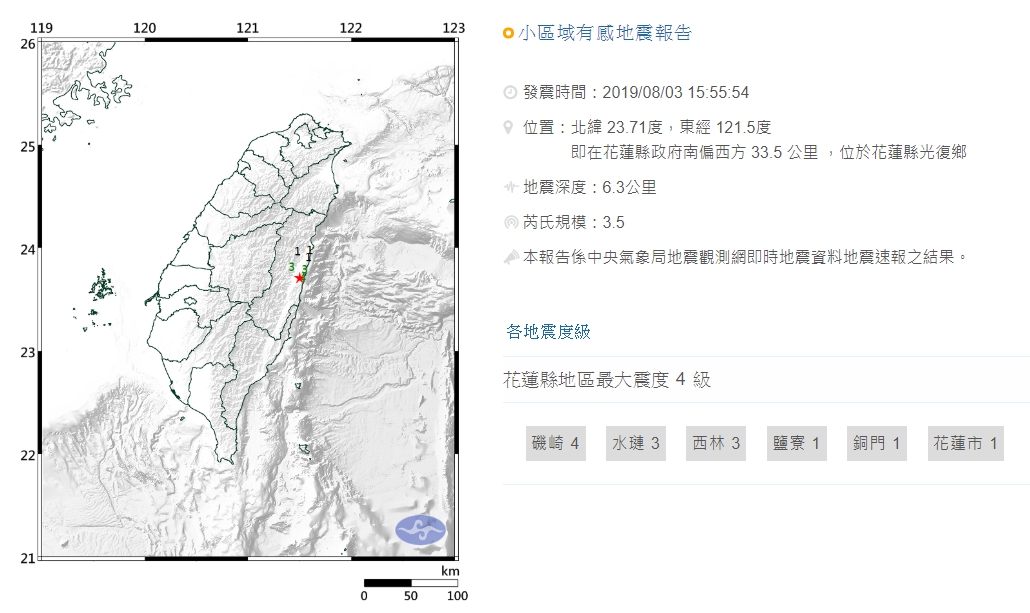This screenshot has height=613, width=1030.
Task: Choose the 西林 3 station button
Action: [x=716, y=443]
